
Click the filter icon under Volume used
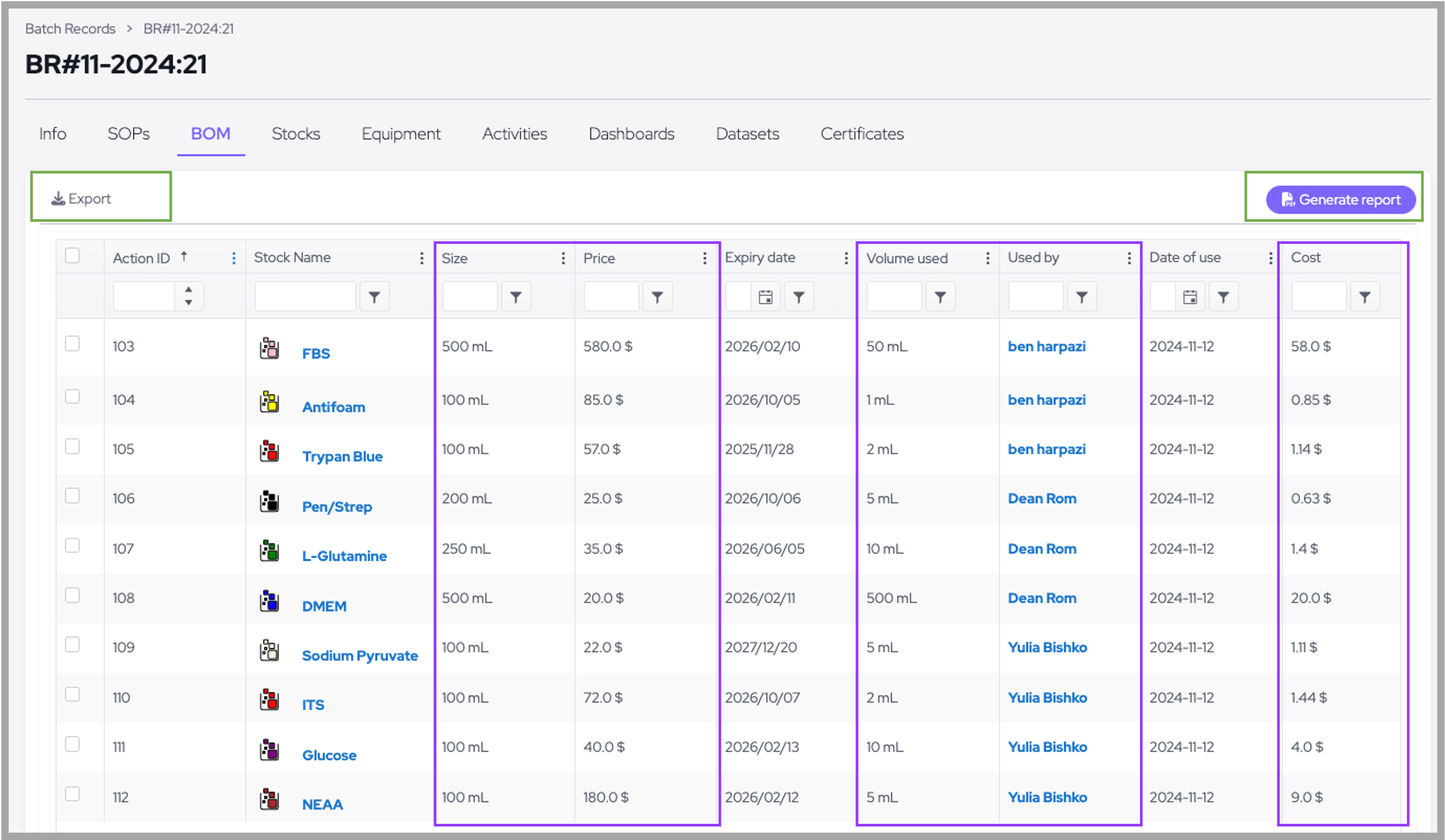coord(940,297)
